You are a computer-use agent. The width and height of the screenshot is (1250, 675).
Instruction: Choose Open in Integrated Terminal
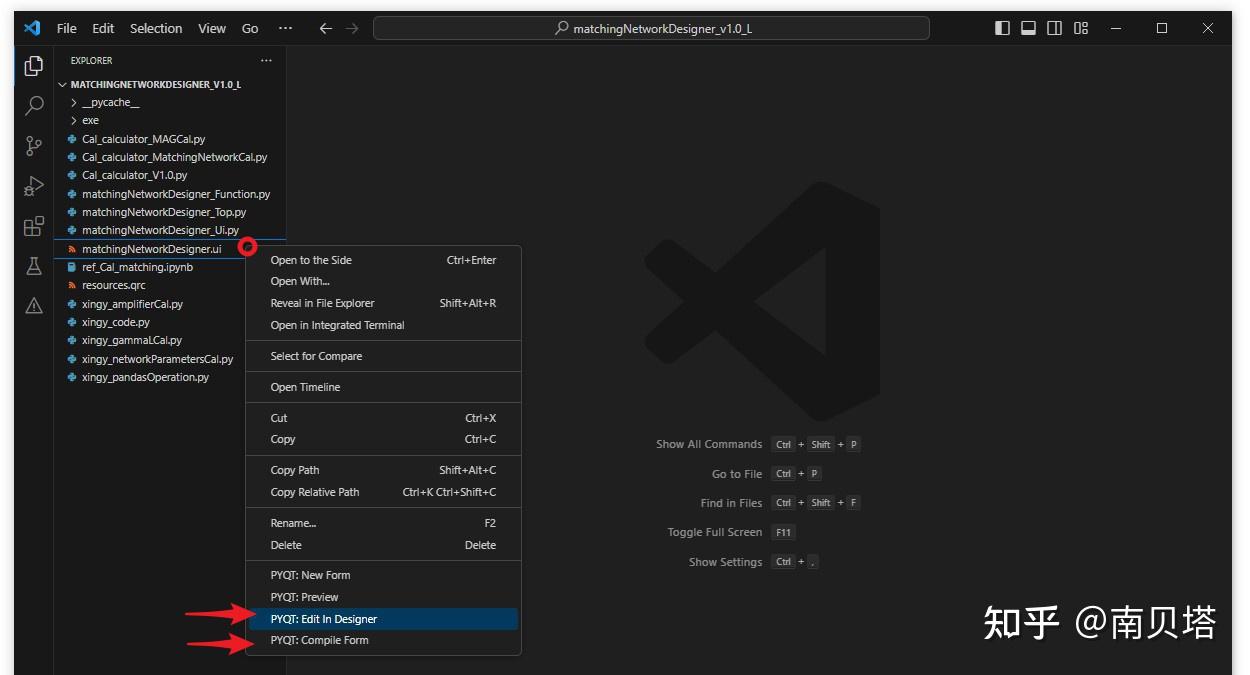(383, 325)
